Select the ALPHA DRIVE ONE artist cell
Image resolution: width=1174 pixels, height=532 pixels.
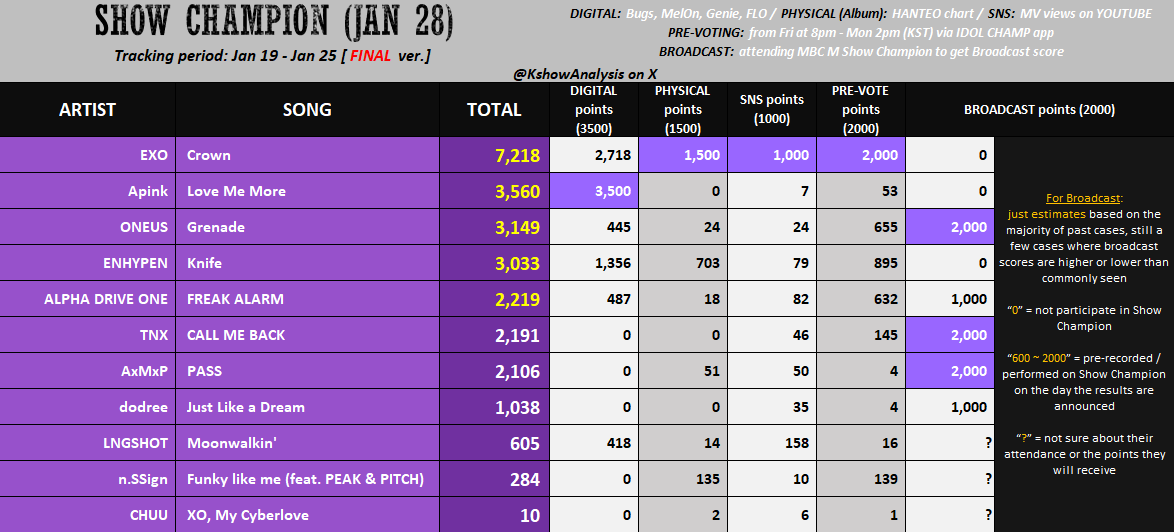tap(88, 299)
